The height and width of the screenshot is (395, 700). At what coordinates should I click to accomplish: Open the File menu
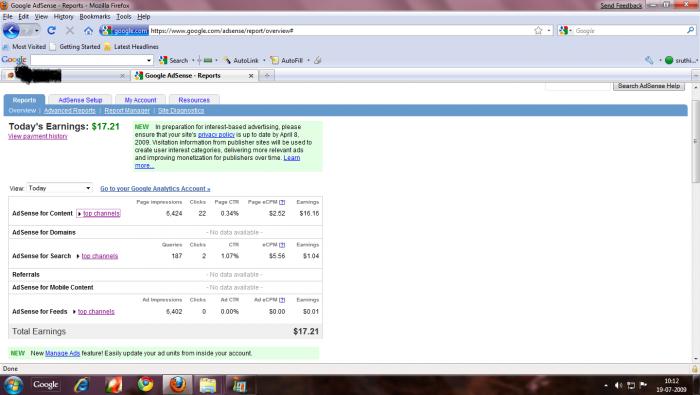point(8,17)
